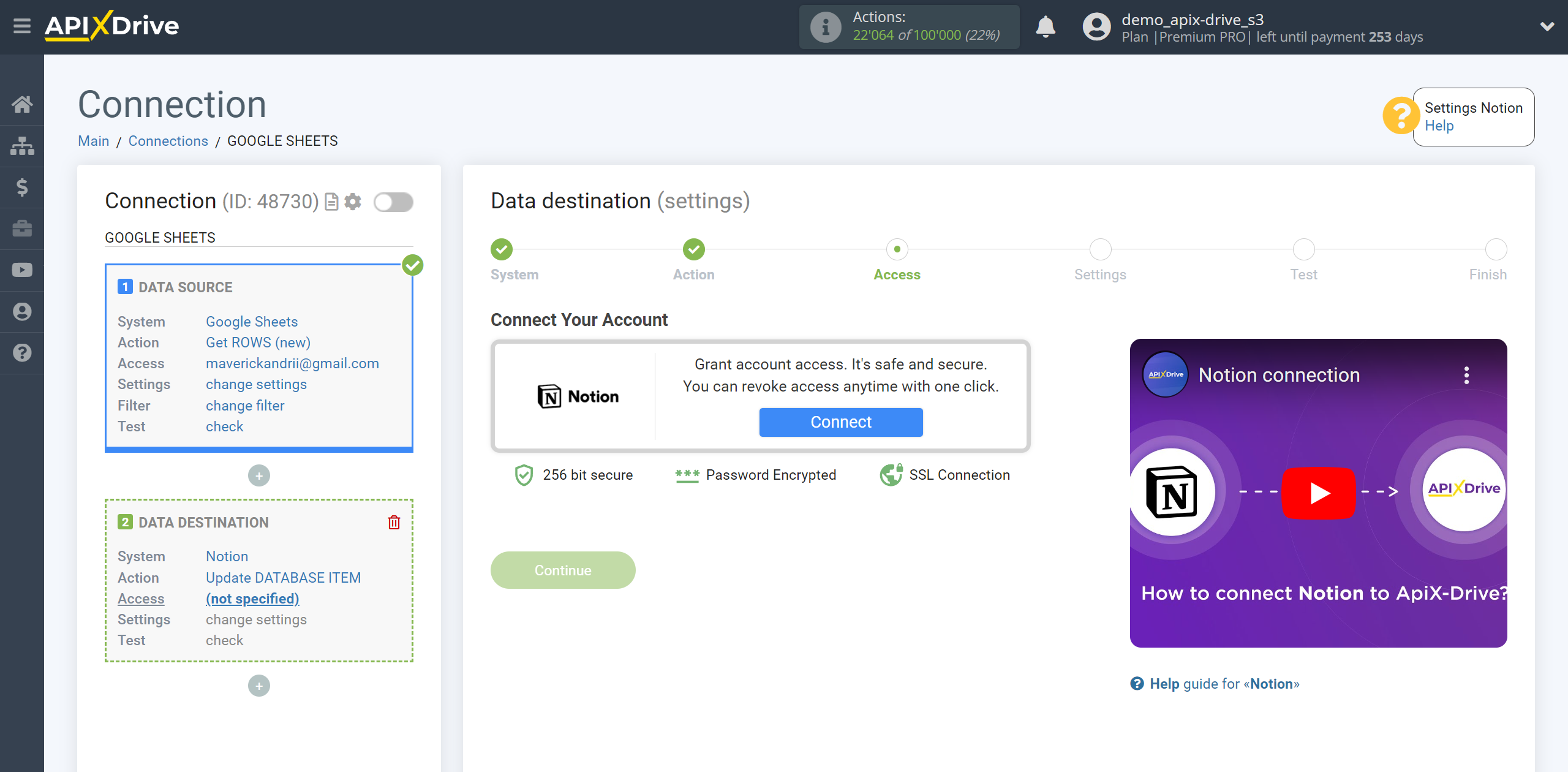Click the Connect button for Notion

click(x=841, y=421)
